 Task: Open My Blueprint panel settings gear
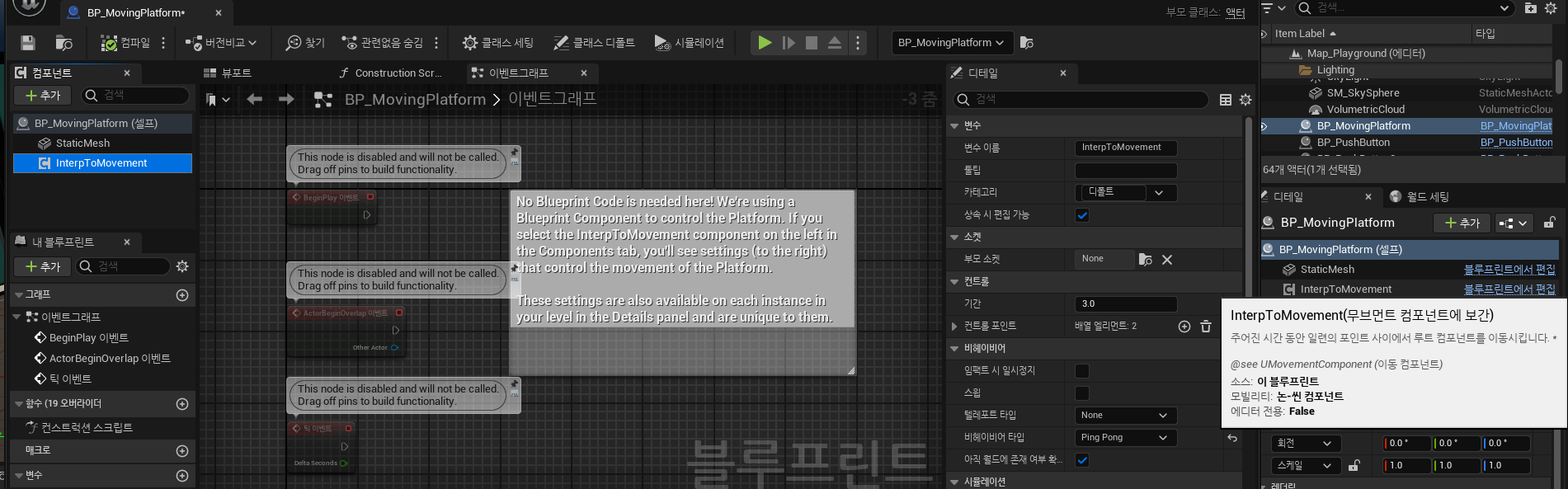tap(182, 266)
